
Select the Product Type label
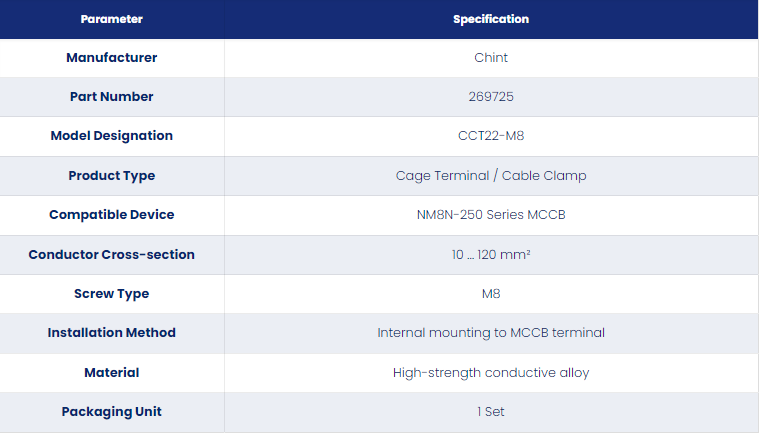coord(111,176)
